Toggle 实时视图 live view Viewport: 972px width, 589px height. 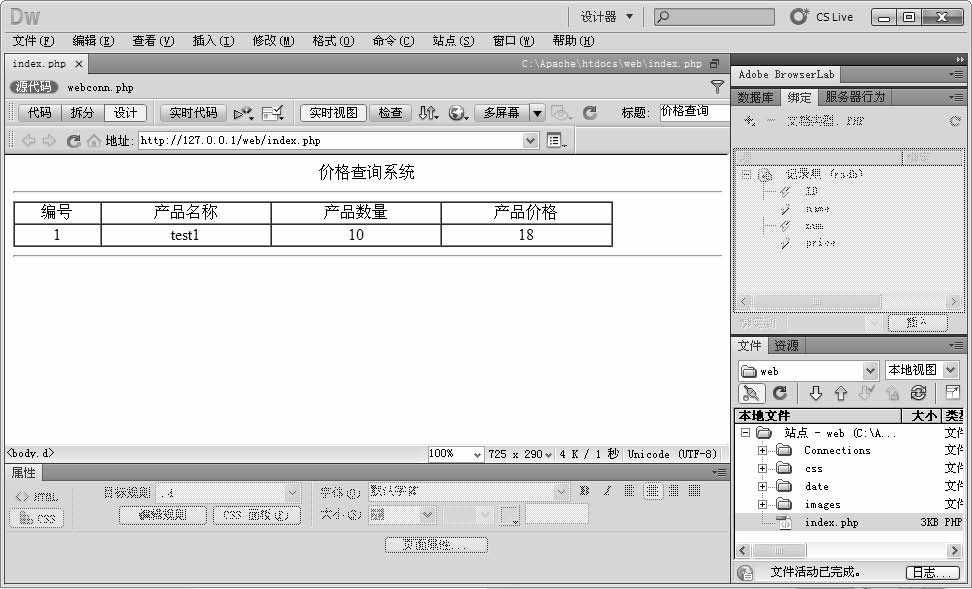[x=334, y=113]
